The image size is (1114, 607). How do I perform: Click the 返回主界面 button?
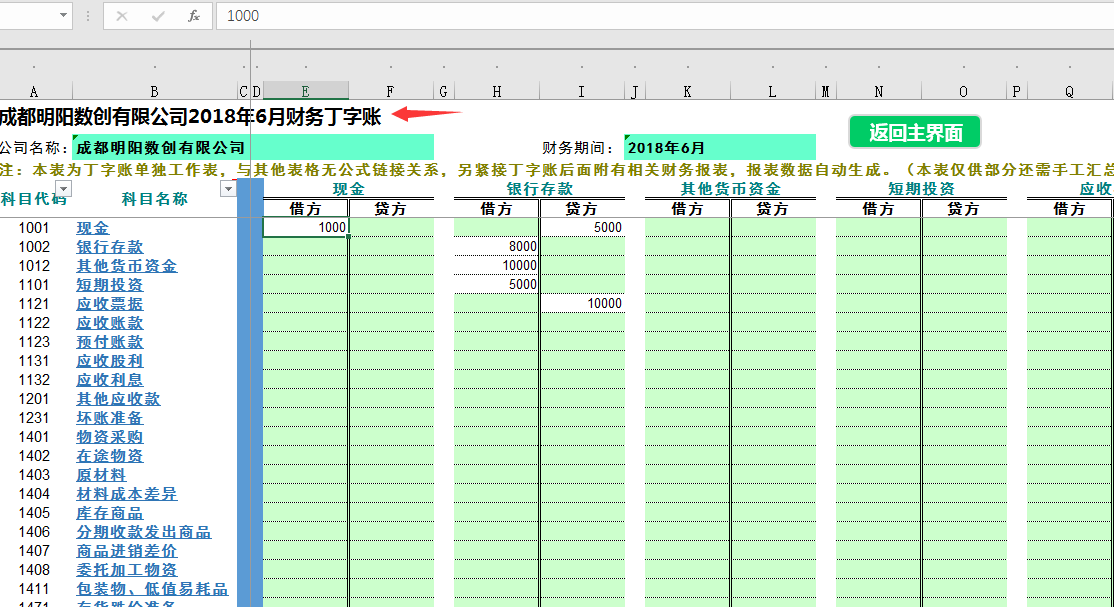pos(915,132)
